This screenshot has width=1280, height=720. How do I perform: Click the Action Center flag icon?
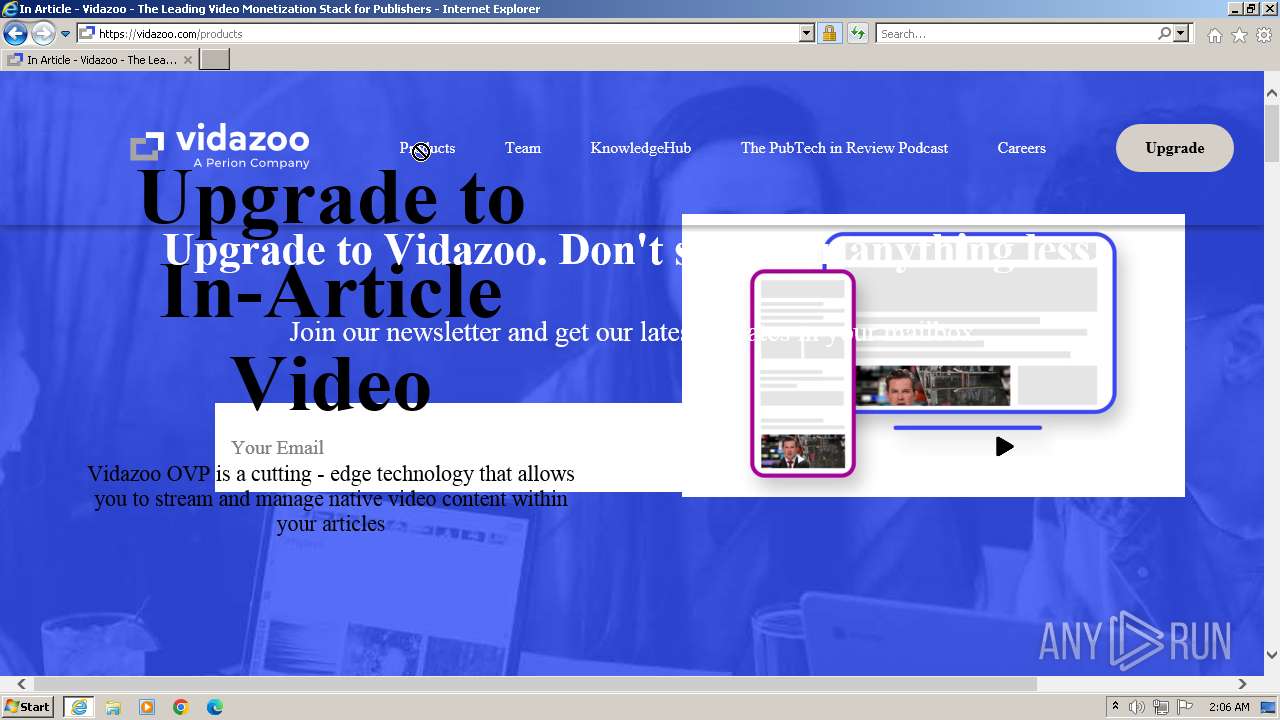1185,707
